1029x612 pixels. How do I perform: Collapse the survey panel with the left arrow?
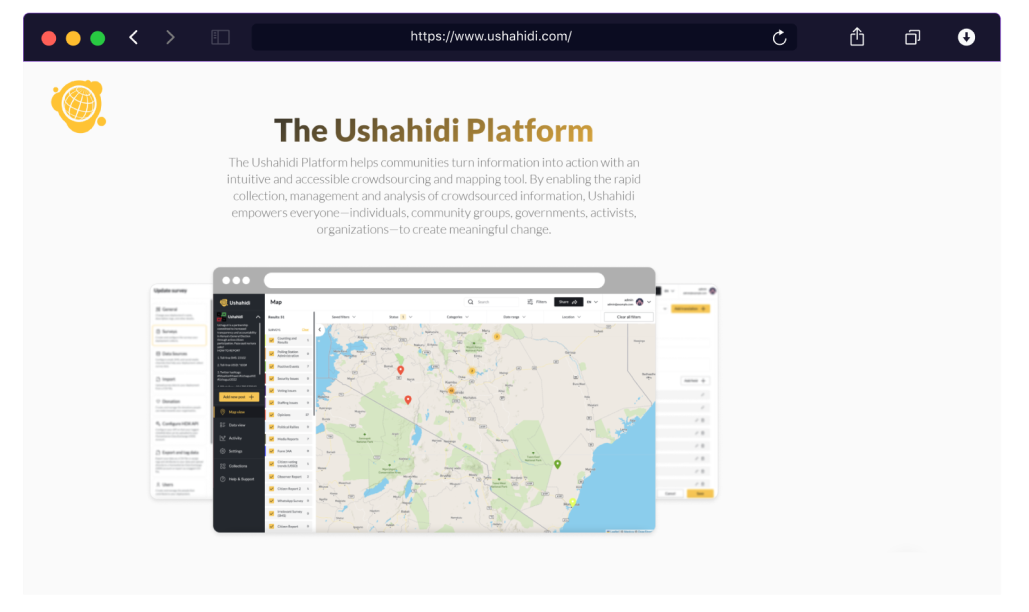tap(320, 329)
